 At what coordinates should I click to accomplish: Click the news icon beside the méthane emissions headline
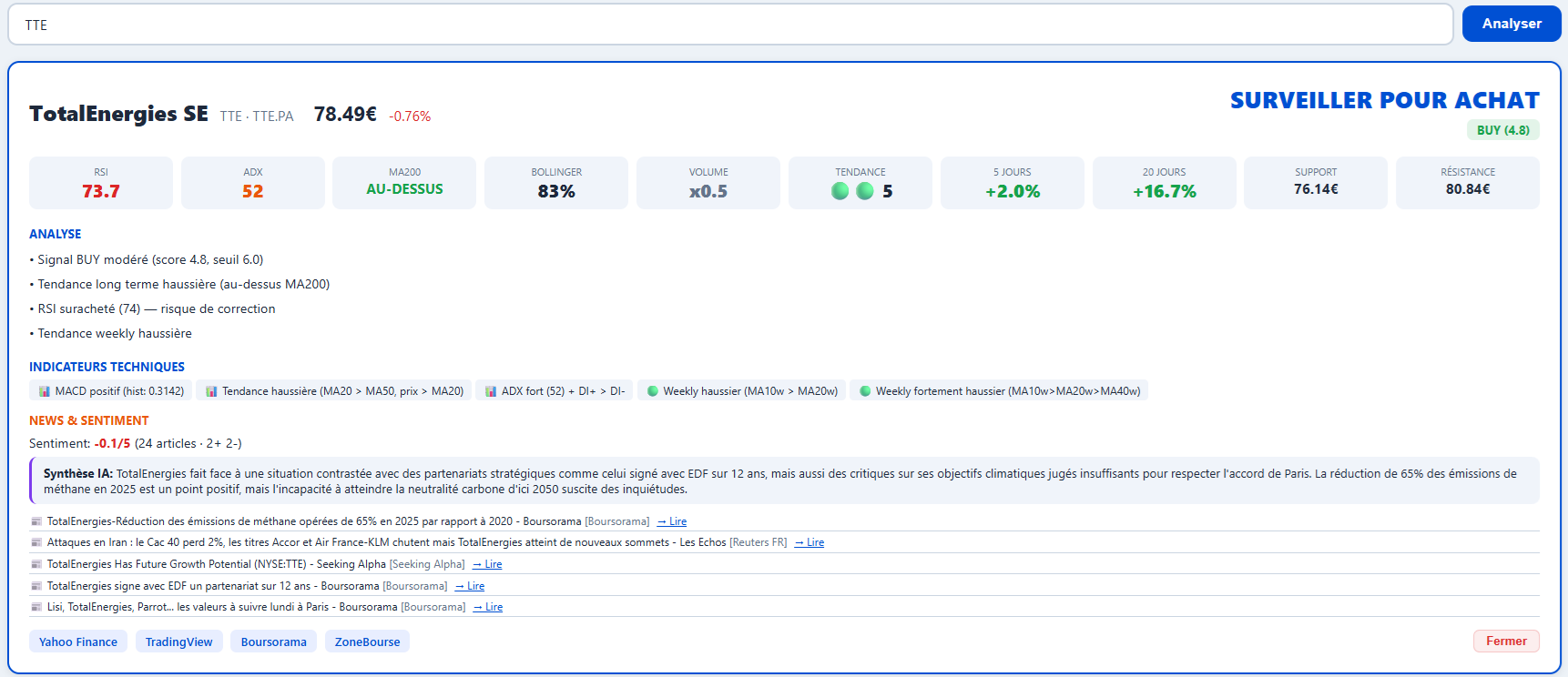[x=36, y=521]
